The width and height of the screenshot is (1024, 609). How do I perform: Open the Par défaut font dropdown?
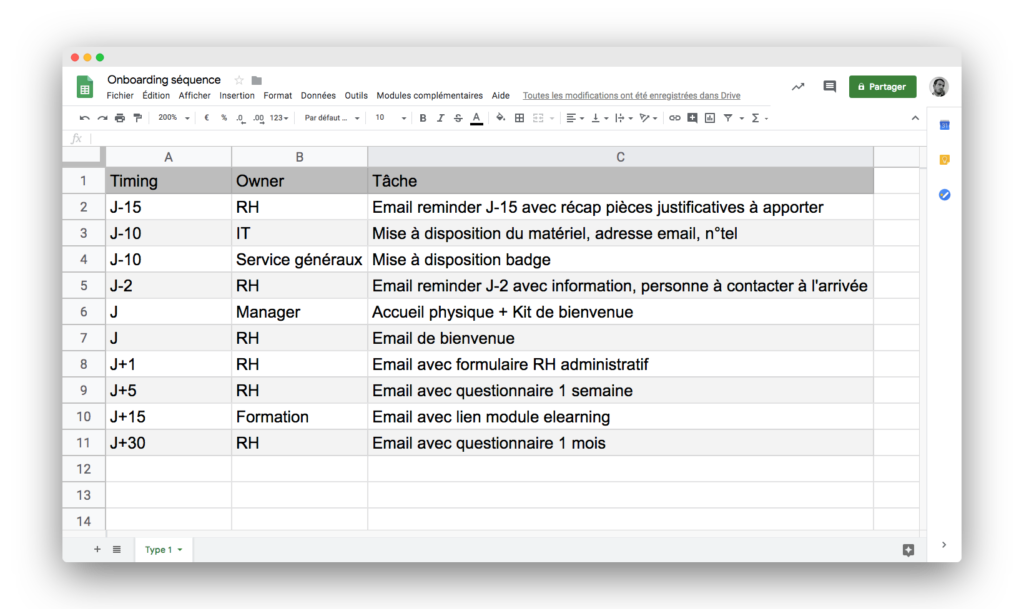(x=332, y=118)
